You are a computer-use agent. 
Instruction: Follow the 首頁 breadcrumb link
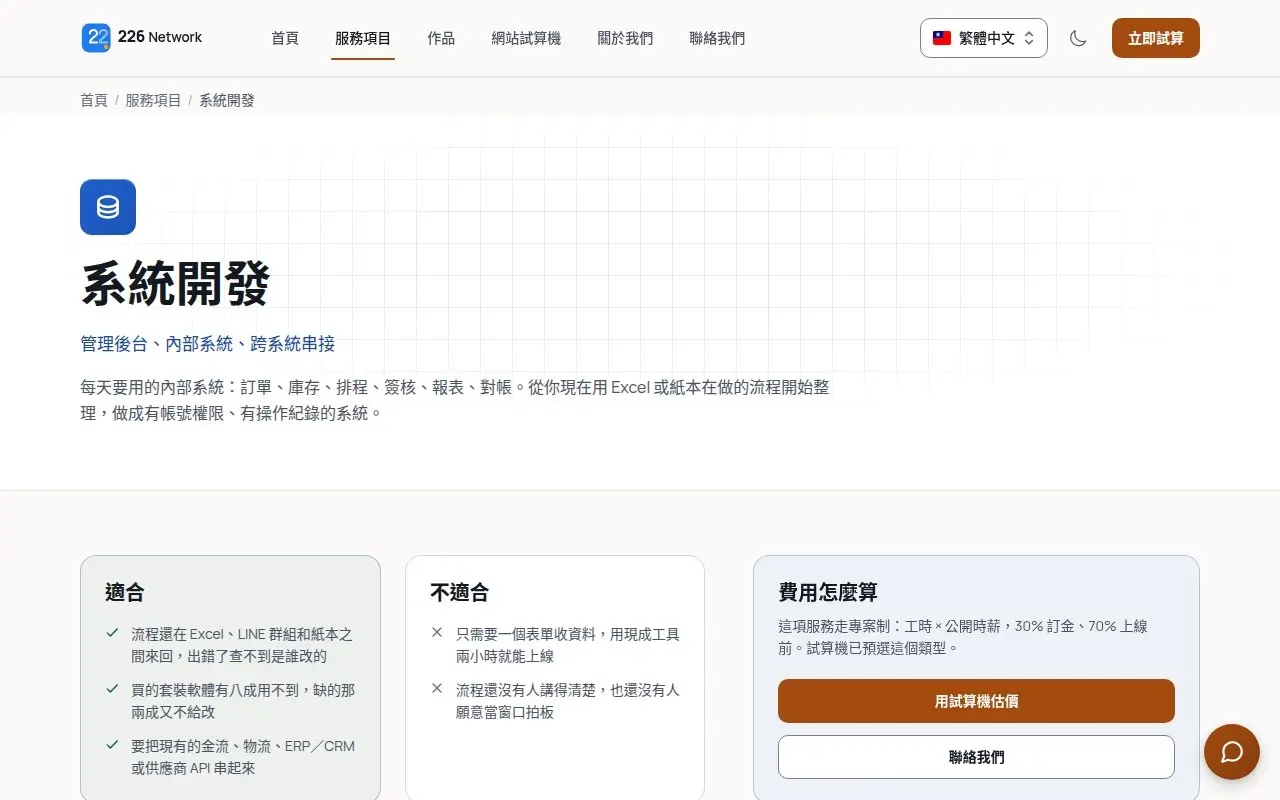[94, 100]
